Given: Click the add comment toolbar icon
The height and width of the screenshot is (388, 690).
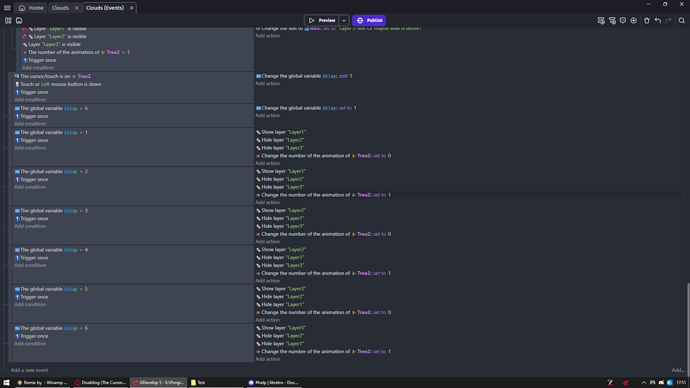Looking at the screenshot, I should click(x=623, y=20).
